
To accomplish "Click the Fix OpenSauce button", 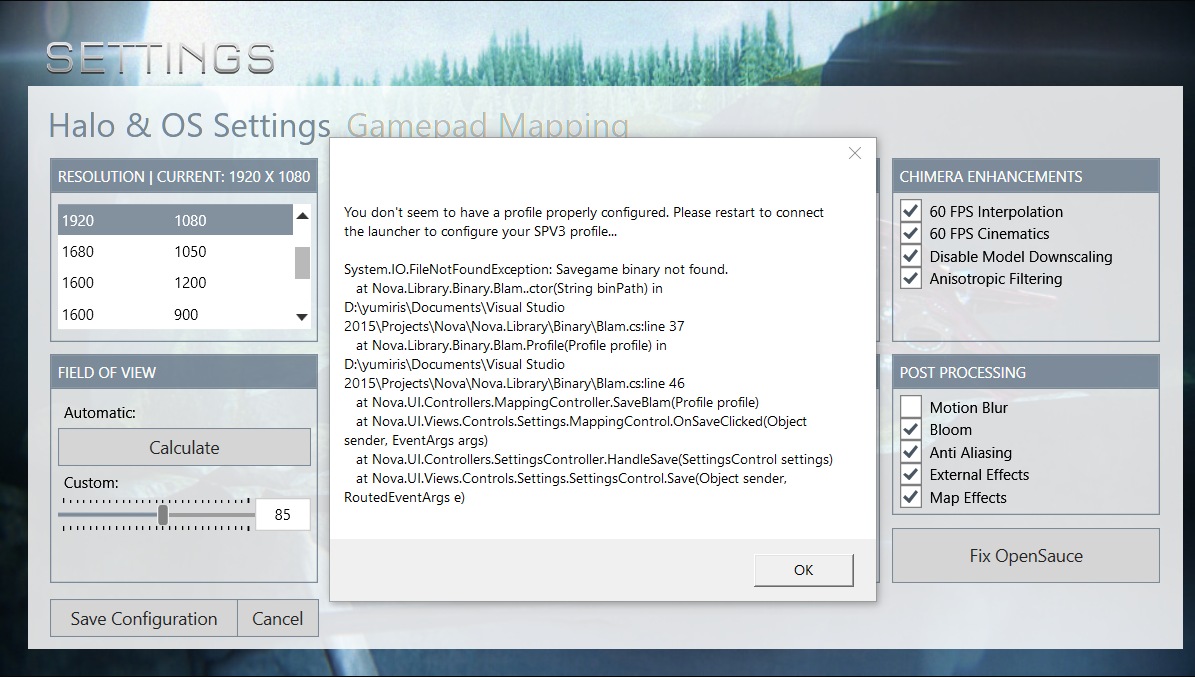I will click(x=1026, y=556).
